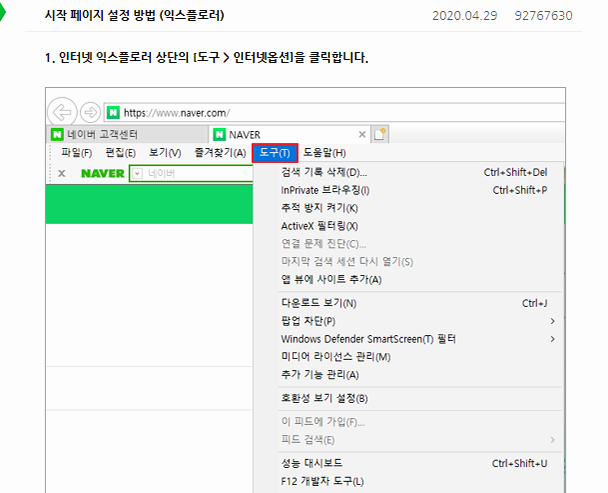Click the browser back arrow button

click(62, 112)
